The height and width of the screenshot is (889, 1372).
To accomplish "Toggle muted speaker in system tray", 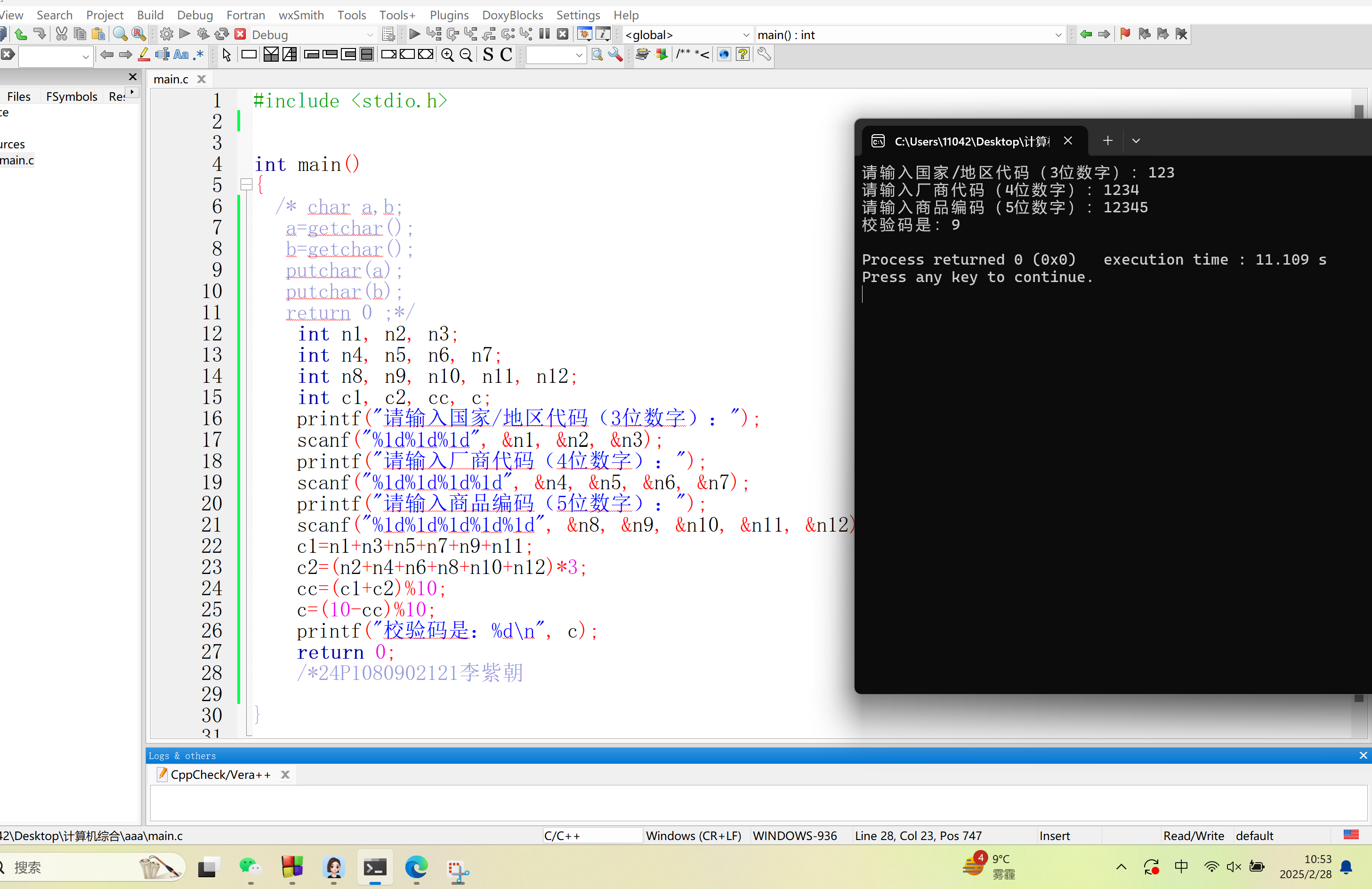I will (1234, 867).
